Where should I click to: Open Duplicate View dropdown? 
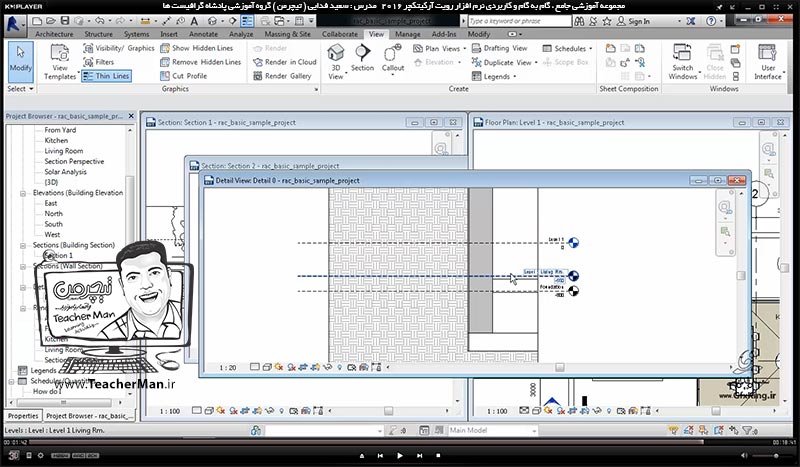point(504,62)
